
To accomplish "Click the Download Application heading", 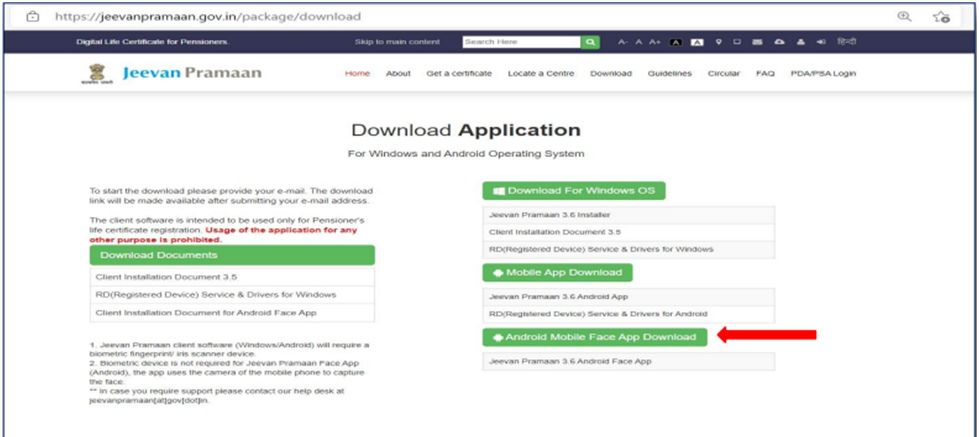I will [466, 130].
